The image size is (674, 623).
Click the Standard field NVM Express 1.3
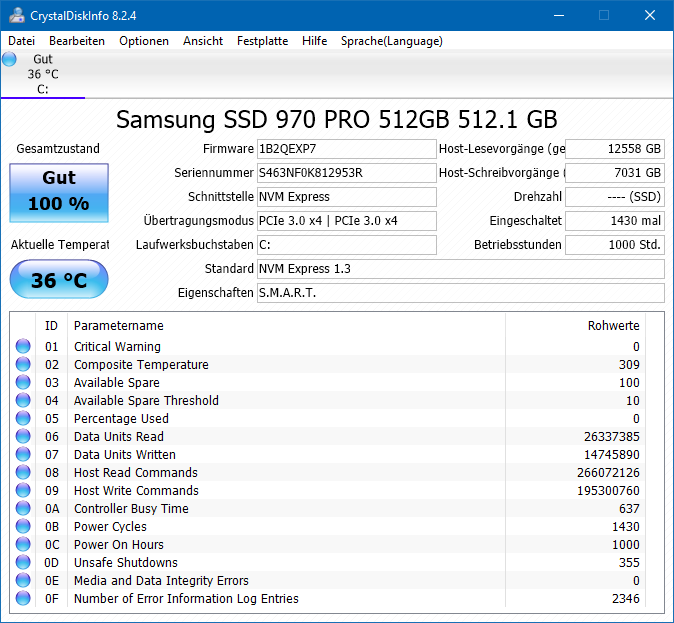pyautogui.click(x=461, y=269)
